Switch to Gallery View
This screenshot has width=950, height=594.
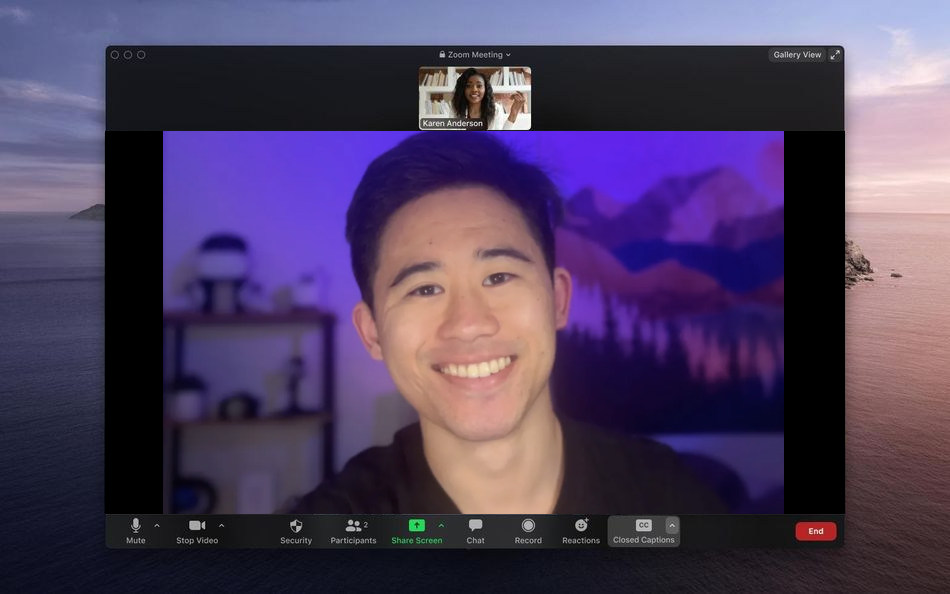click(x=797, y=55)
